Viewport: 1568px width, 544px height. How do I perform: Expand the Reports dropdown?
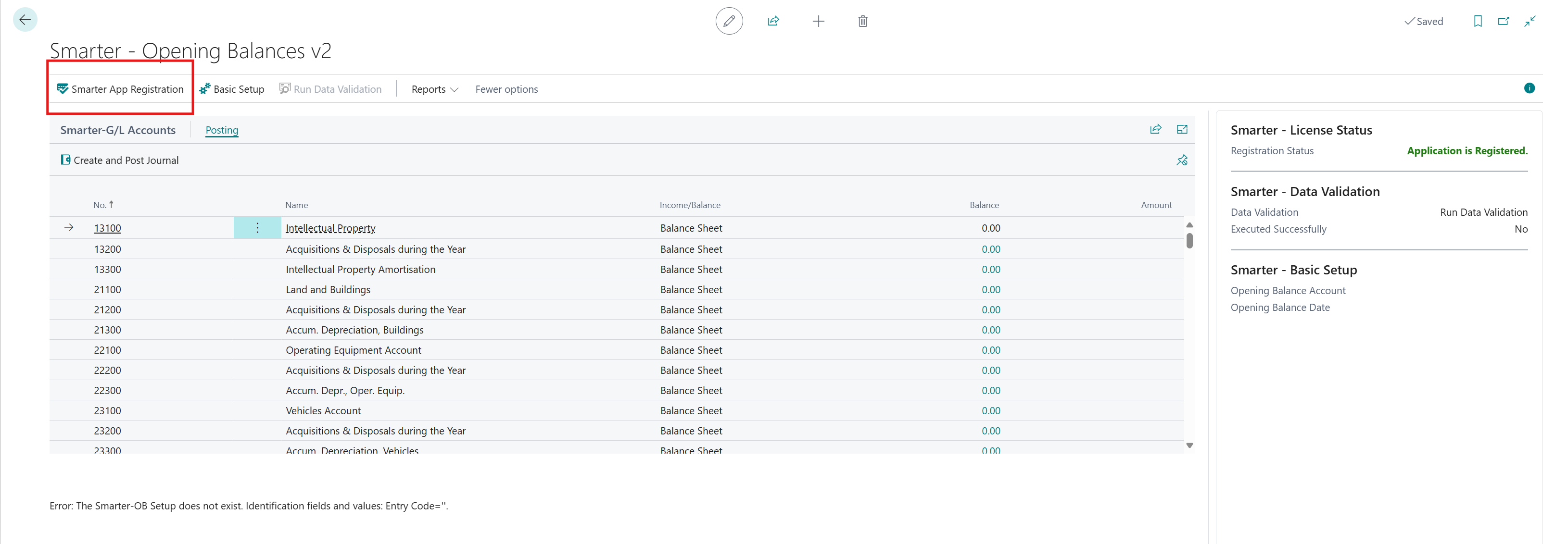tap(435, 89)
